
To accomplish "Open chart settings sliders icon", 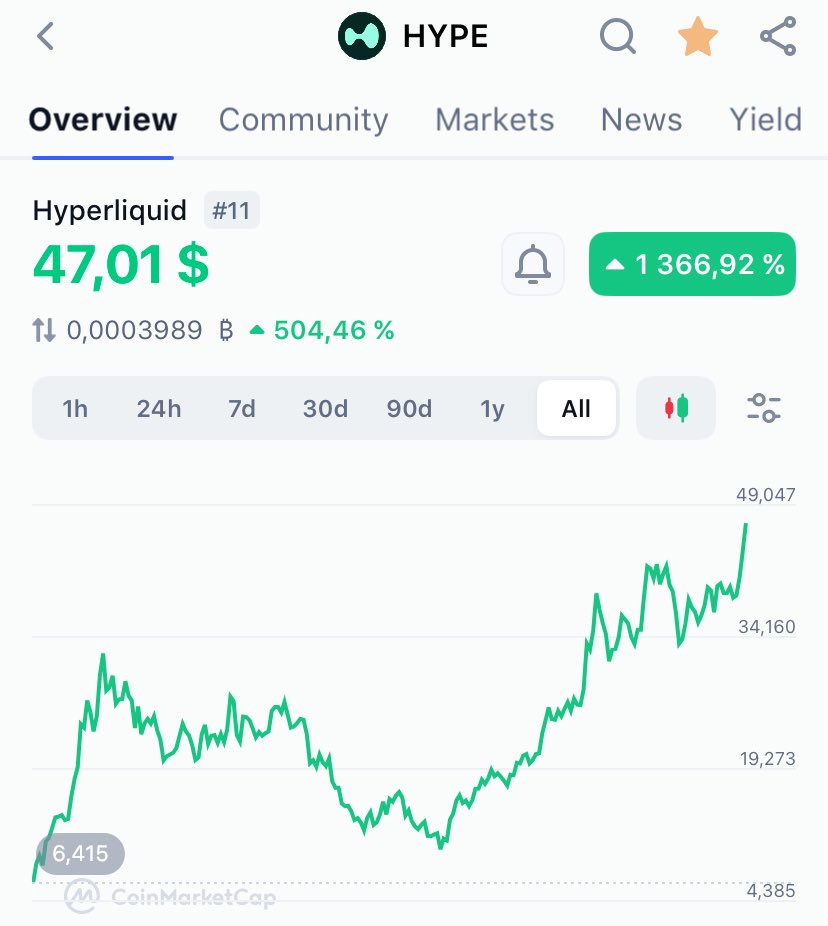I will coord(764,408).
